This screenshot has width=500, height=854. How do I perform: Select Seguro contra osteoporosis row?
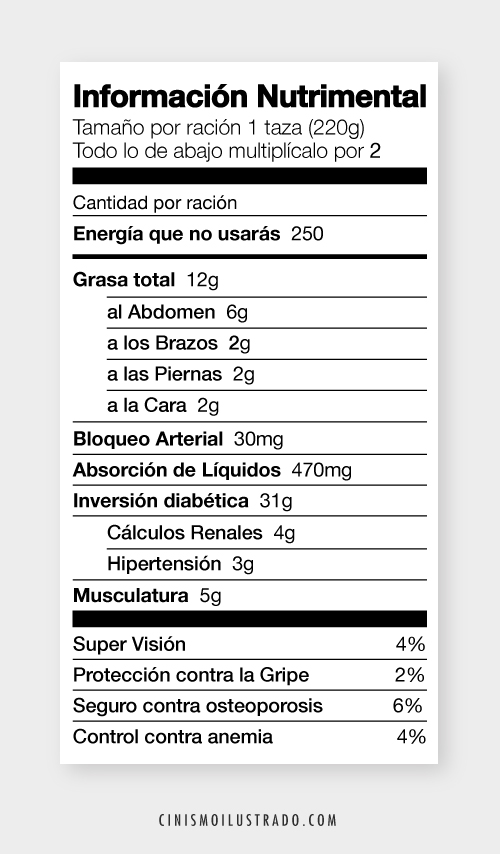point(249,706)
